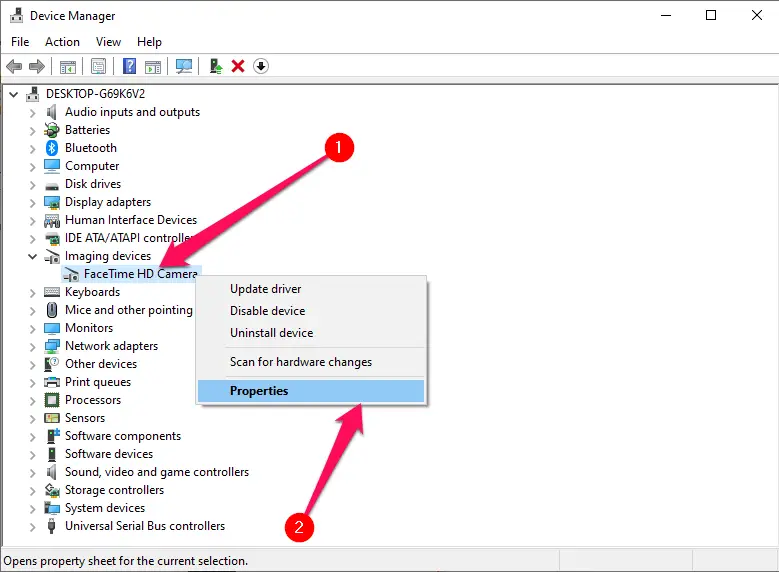
Task: Click the Disk drives category icon
Action: (52, 186)
